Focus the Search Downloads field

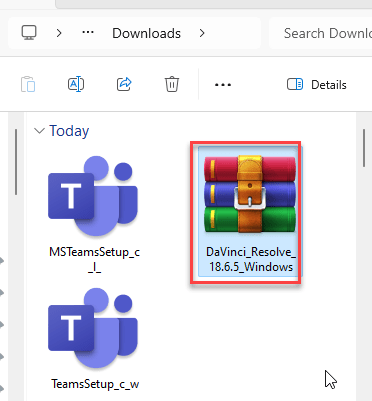tap(320, 33)
